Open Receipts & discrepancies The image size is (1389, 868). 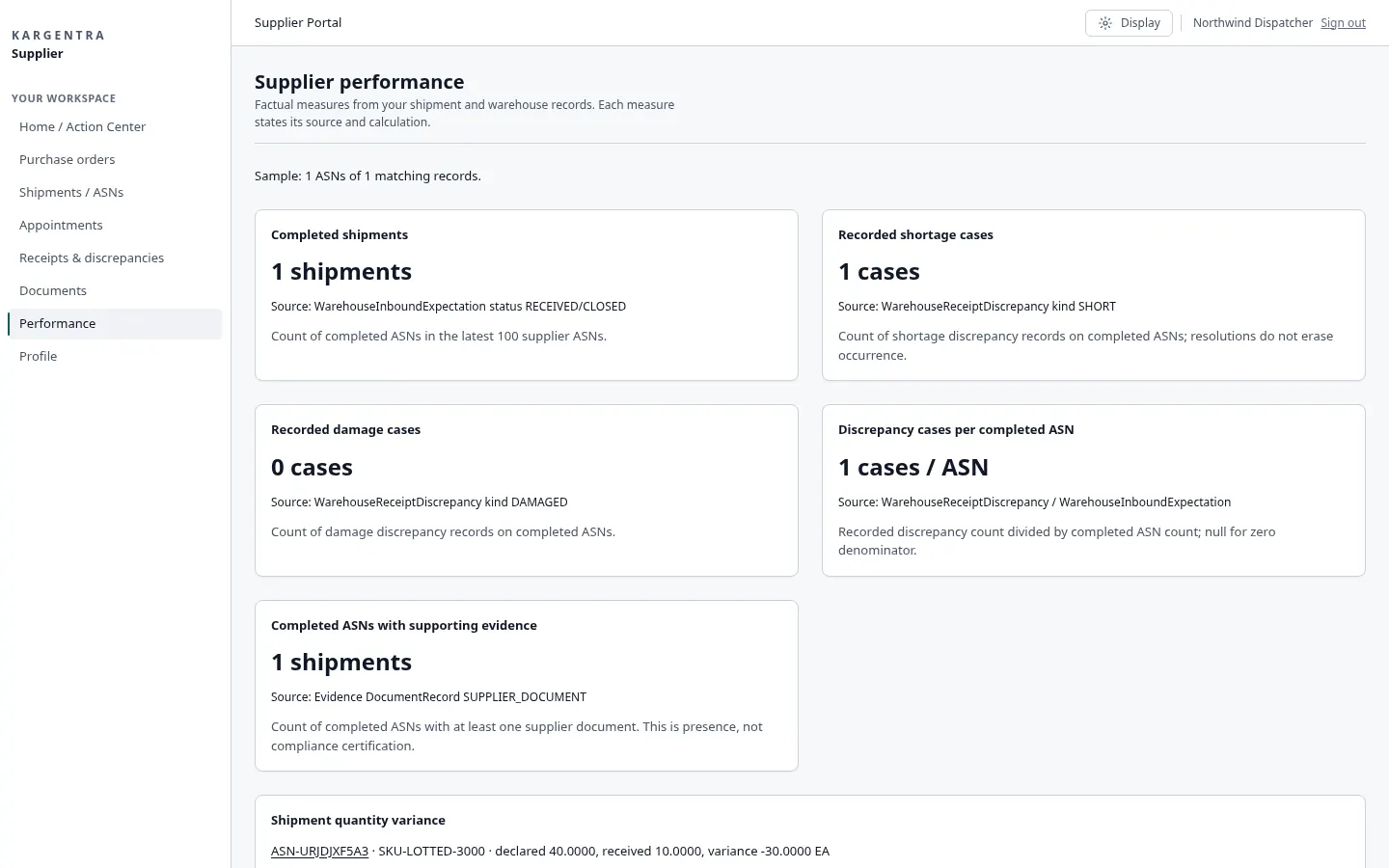tap(115, 258)
